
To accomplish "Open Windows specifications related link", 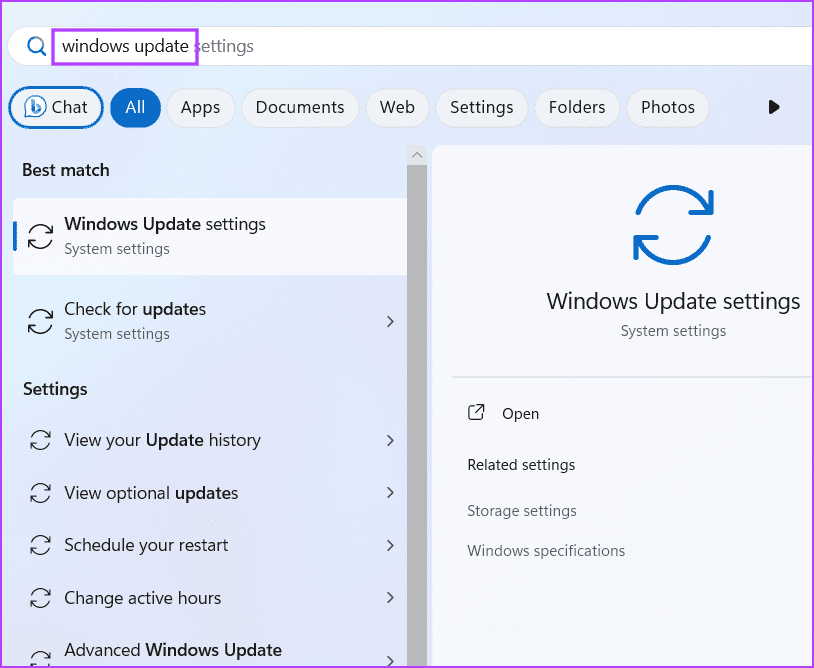I will (546, 550).
